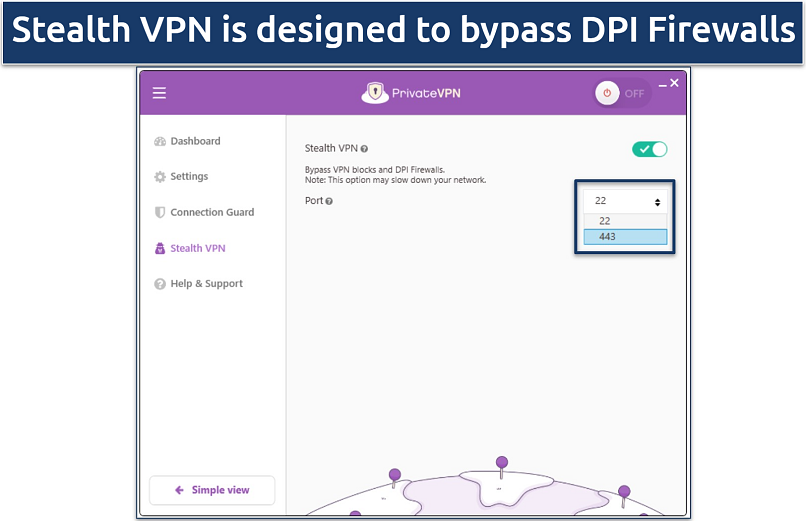
Task: Open the Help & Support page
Action: click(x=206, y=284)
